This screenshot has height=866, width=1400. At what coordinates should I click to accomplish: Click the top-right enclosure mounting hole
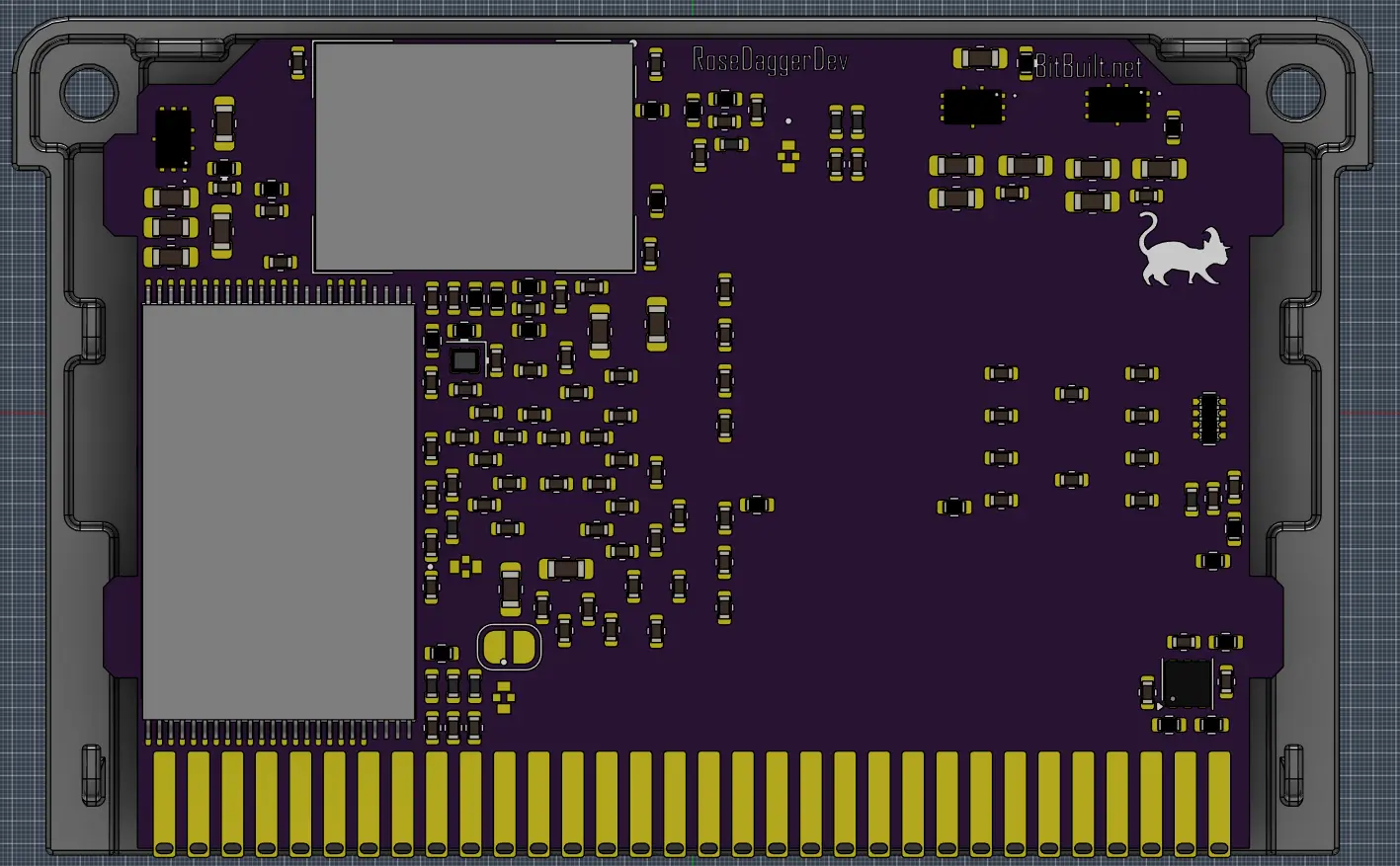click(x=1295, y=92)
